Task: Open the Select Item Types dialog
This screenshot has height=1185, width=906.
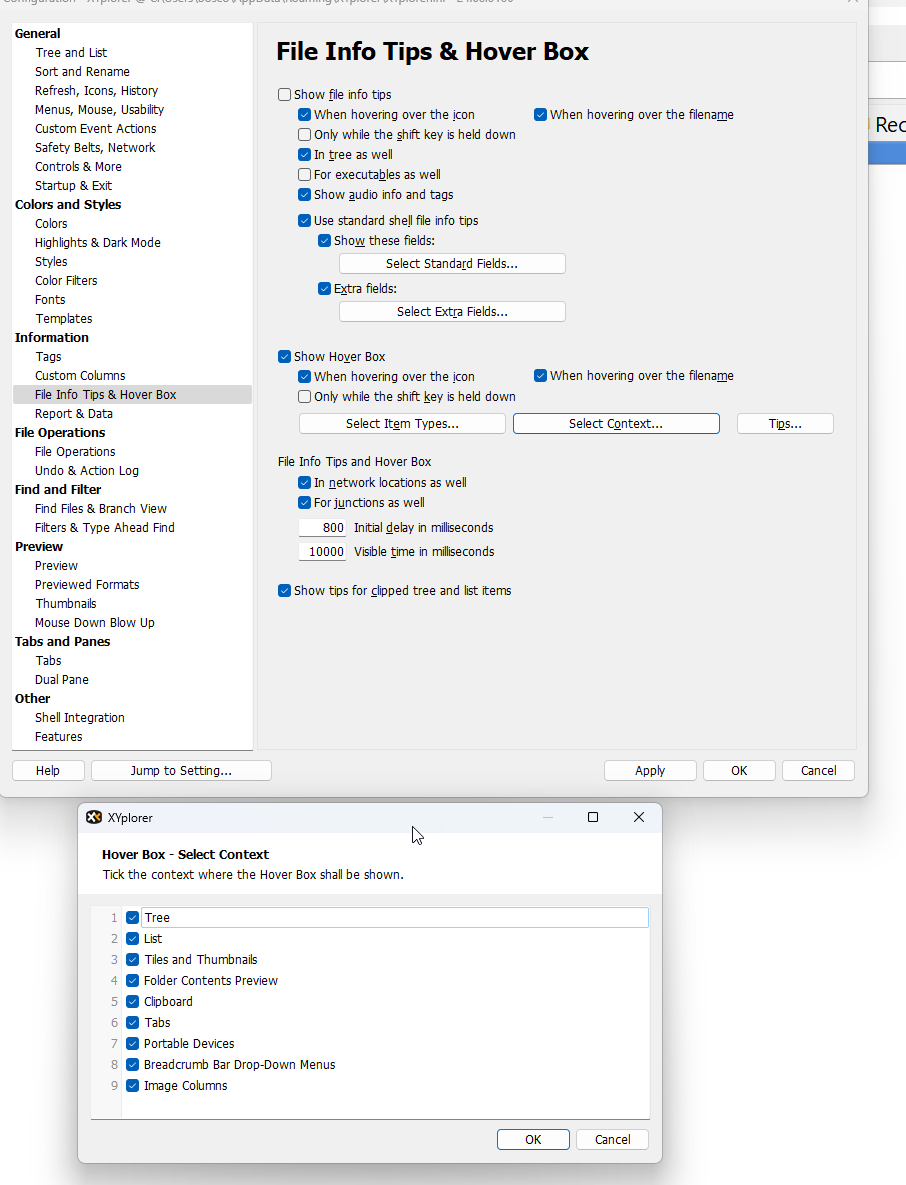Action: pos(402,424)
